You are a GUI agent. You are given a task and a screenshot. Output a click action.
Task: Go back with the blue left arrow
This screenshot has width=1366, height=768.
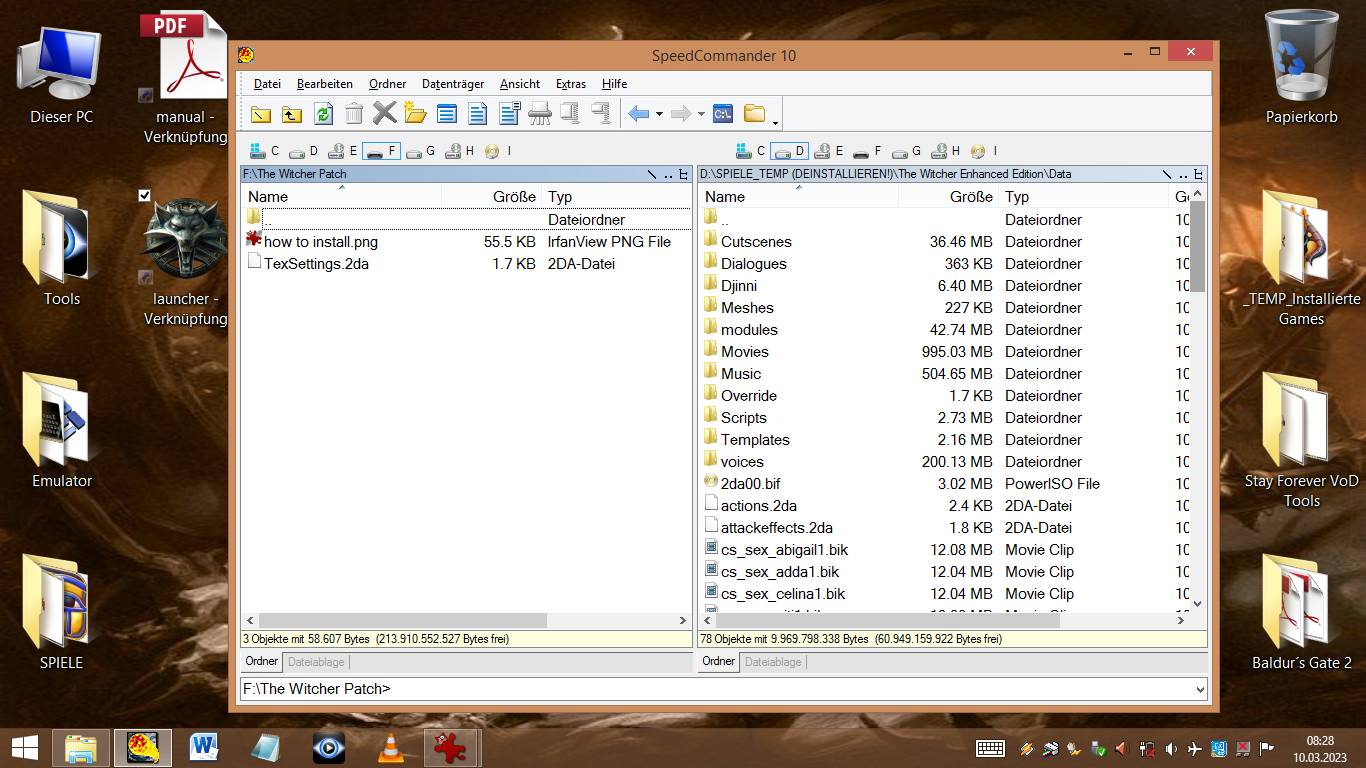pos(638,114)
